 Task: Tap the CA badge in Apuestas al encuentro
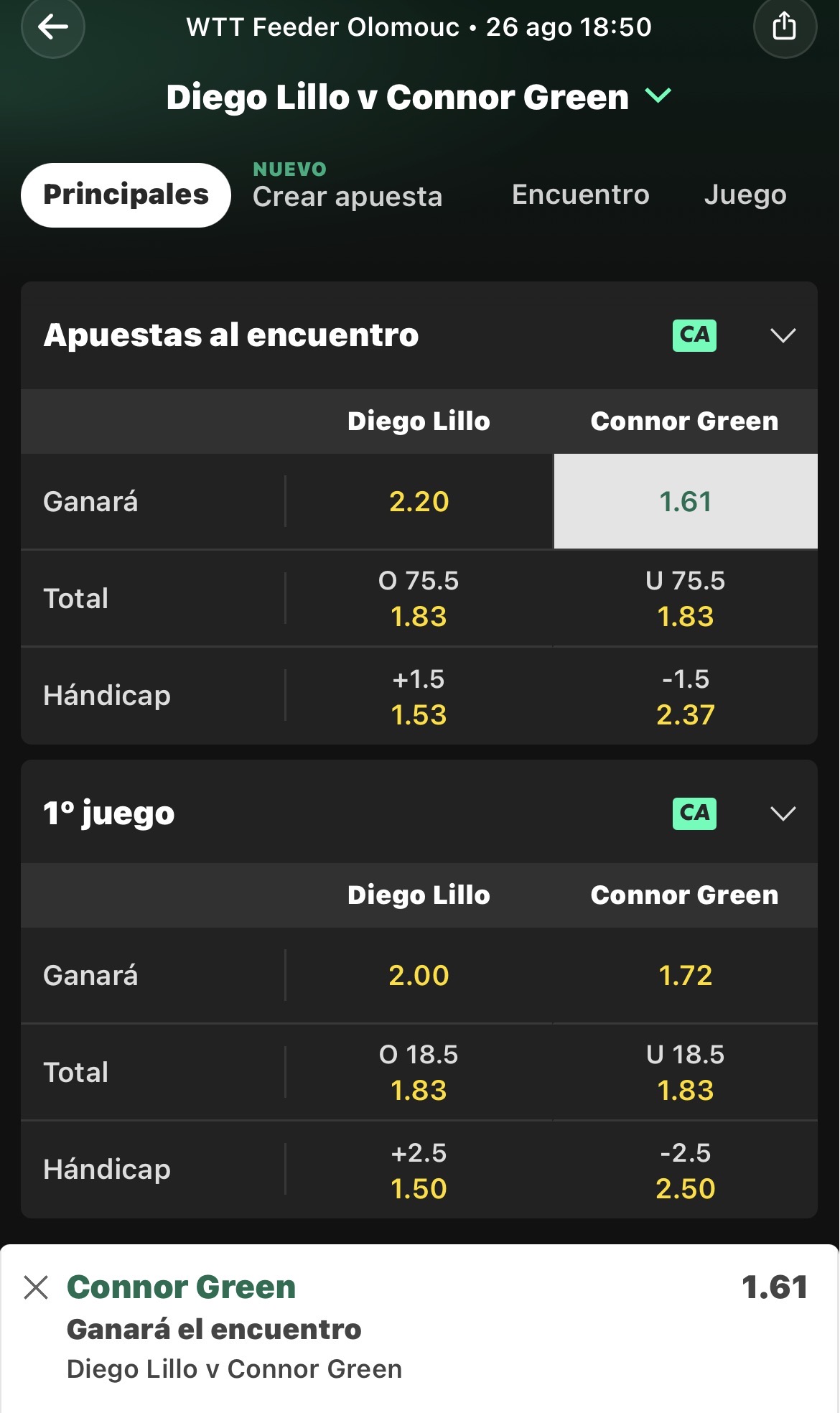point(694,335)
